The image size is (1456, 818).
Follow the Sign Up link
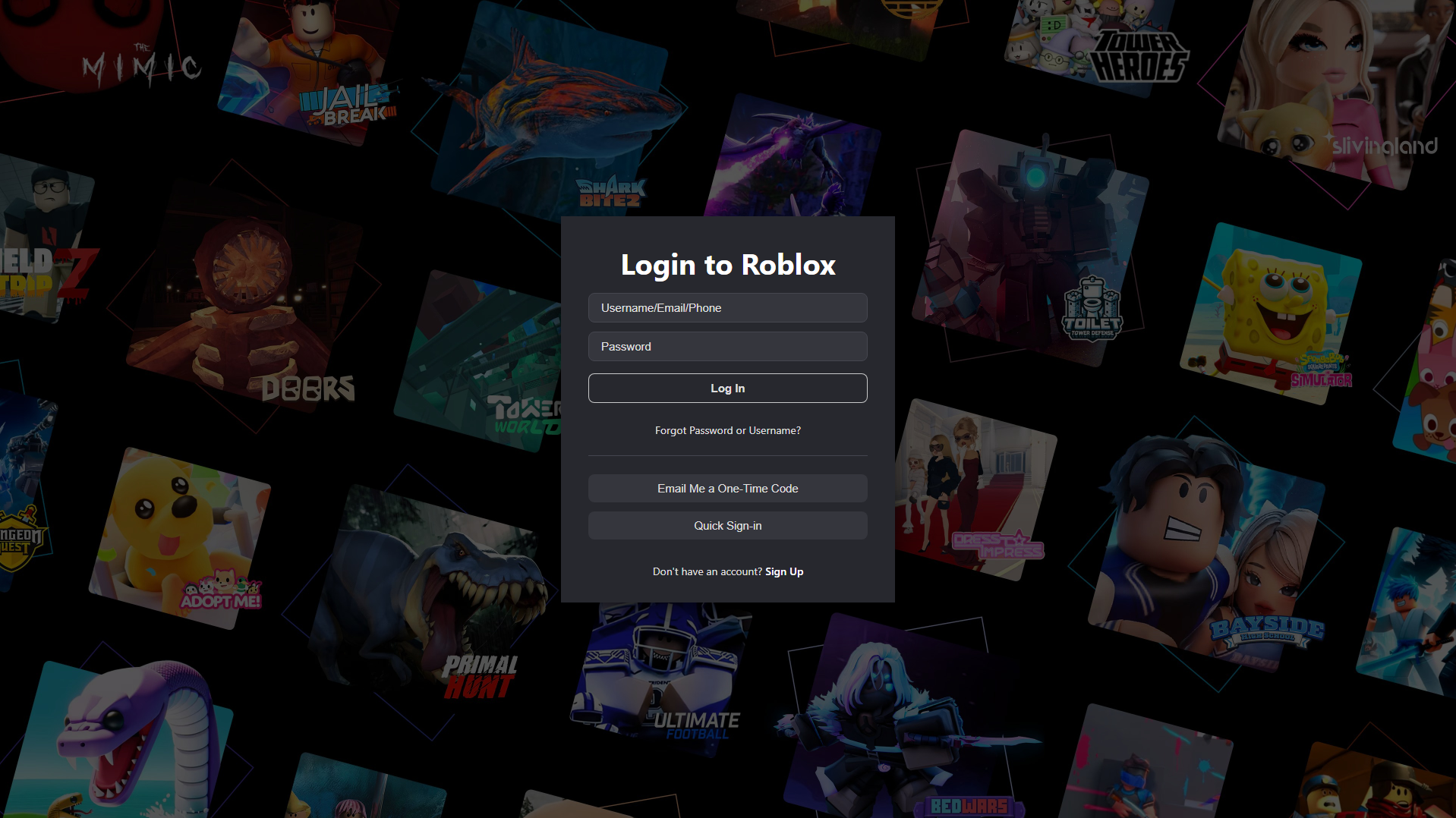point(784,571)
